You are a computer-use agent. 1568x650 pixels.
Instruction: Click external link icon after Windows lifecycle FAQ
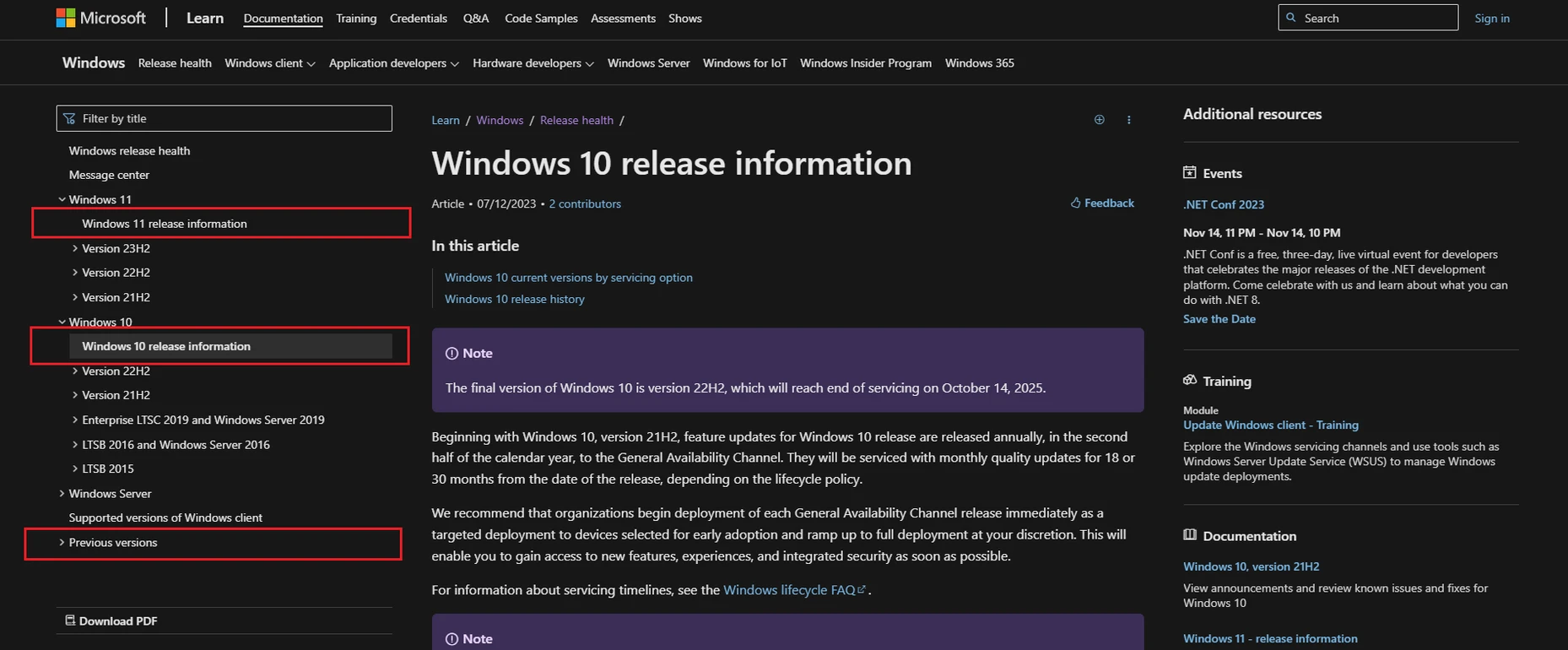click(862, 590)
